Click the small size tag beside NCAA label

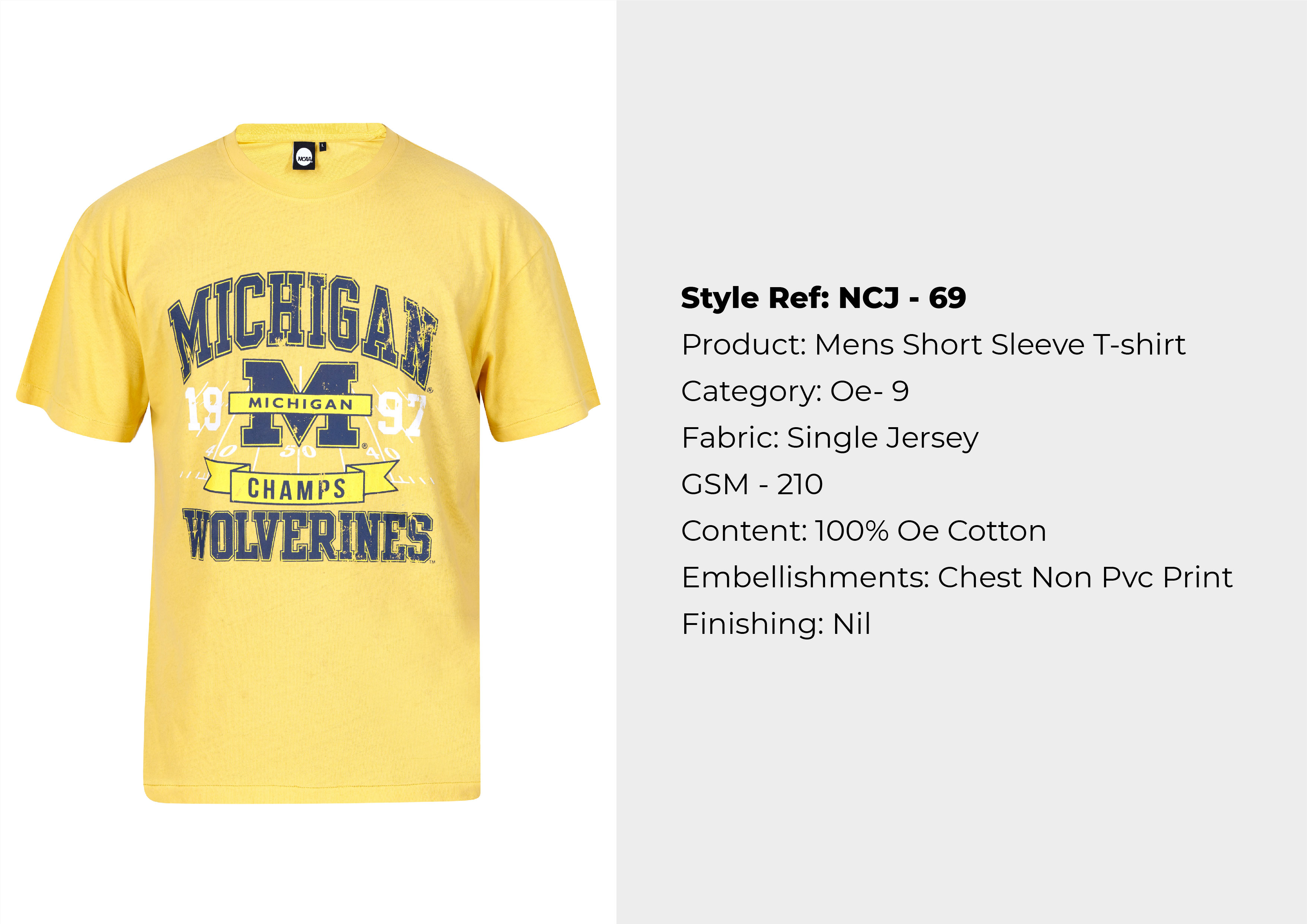(322, 146)
